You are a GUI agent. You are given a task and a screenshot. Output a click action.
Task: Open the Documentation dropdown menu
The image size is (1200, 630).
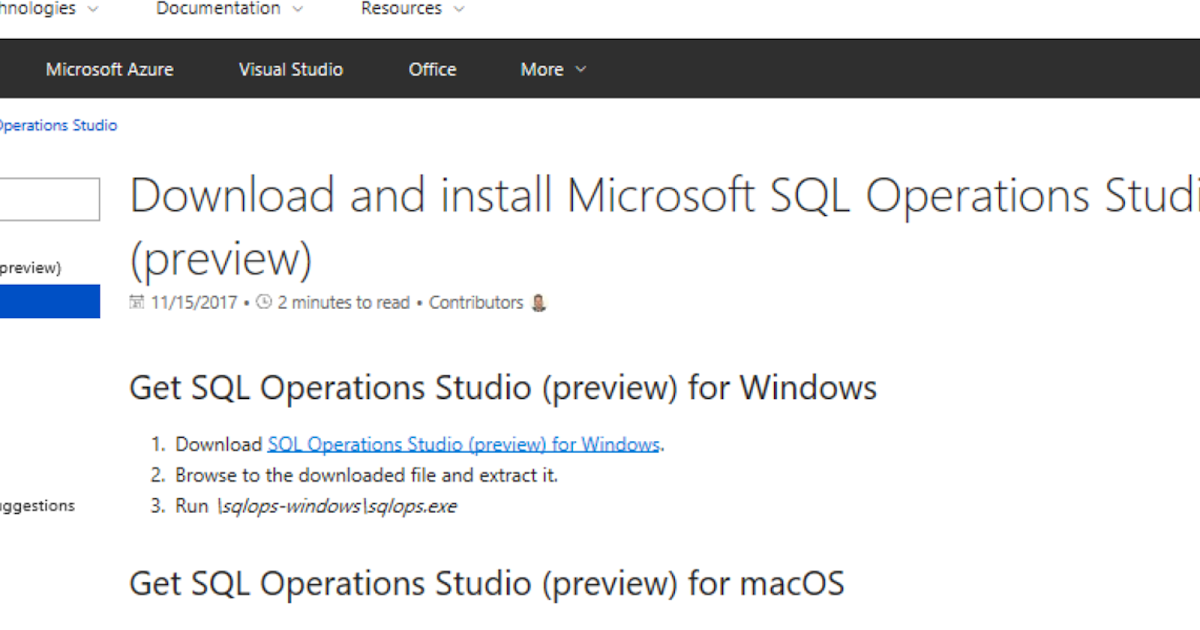[x=222, y=9]
